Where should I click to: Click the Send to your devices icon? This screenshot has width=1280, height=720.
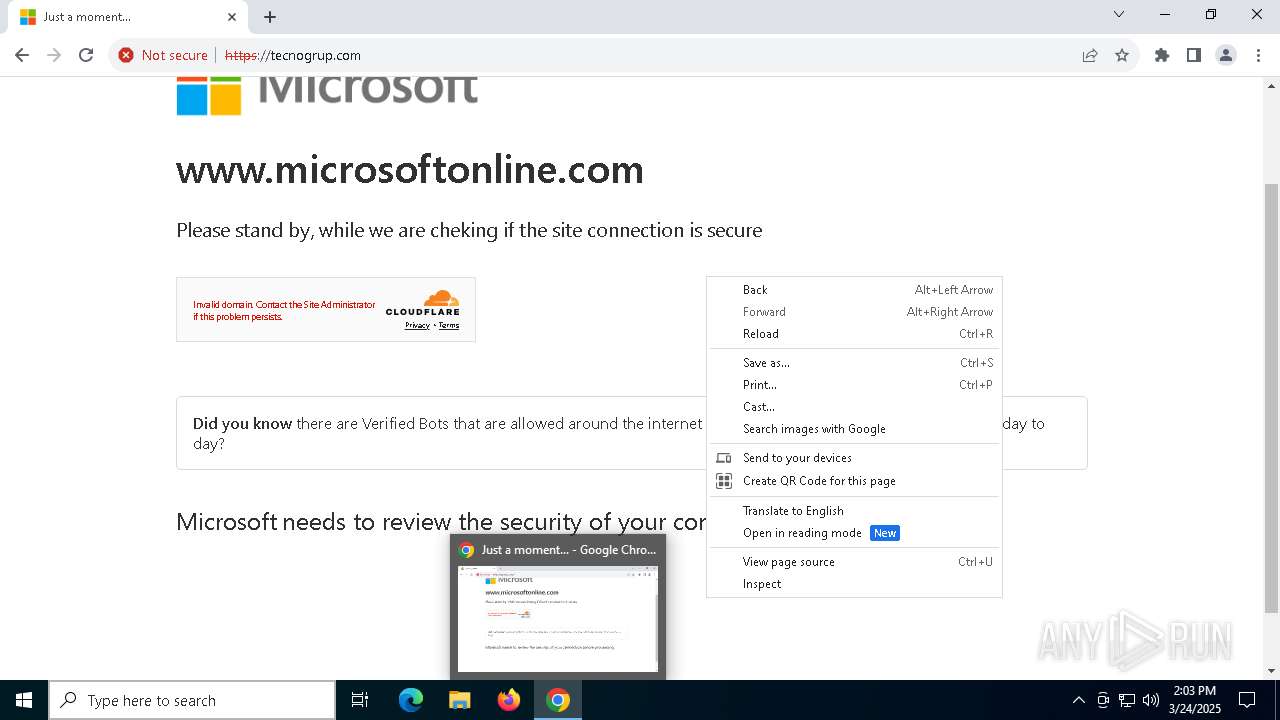[724, 458]
